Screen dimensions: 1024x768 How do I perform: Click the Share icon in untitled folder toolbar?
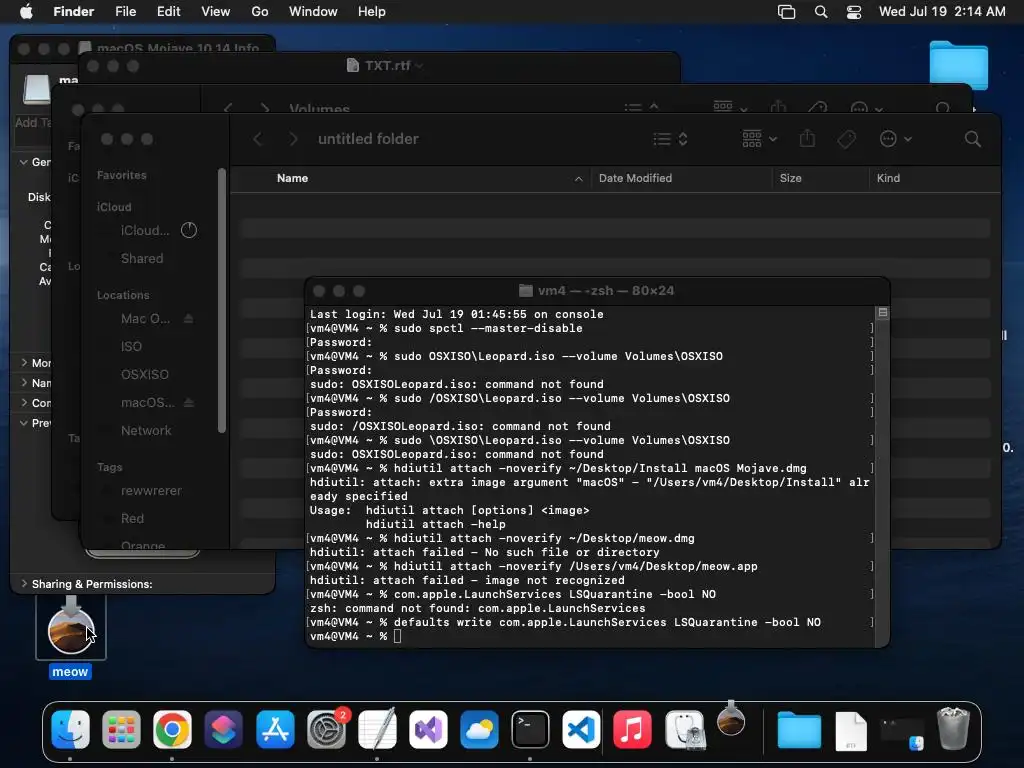pos(807,138)
